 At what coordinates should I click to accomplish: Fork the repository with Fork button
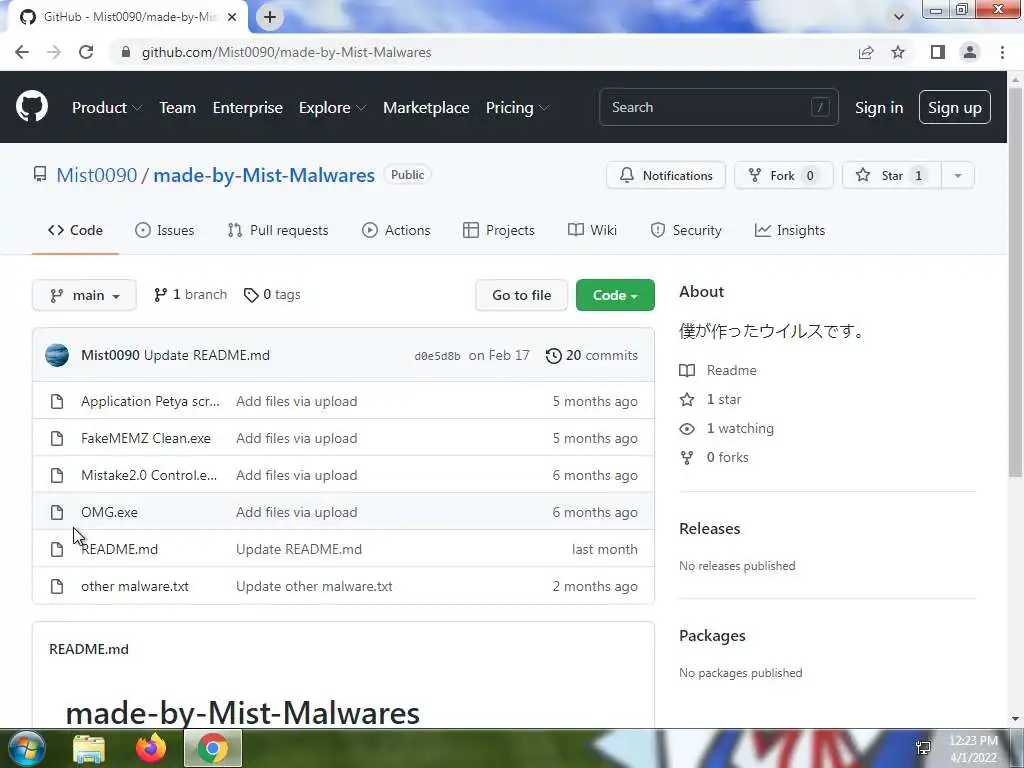[784, 175]
